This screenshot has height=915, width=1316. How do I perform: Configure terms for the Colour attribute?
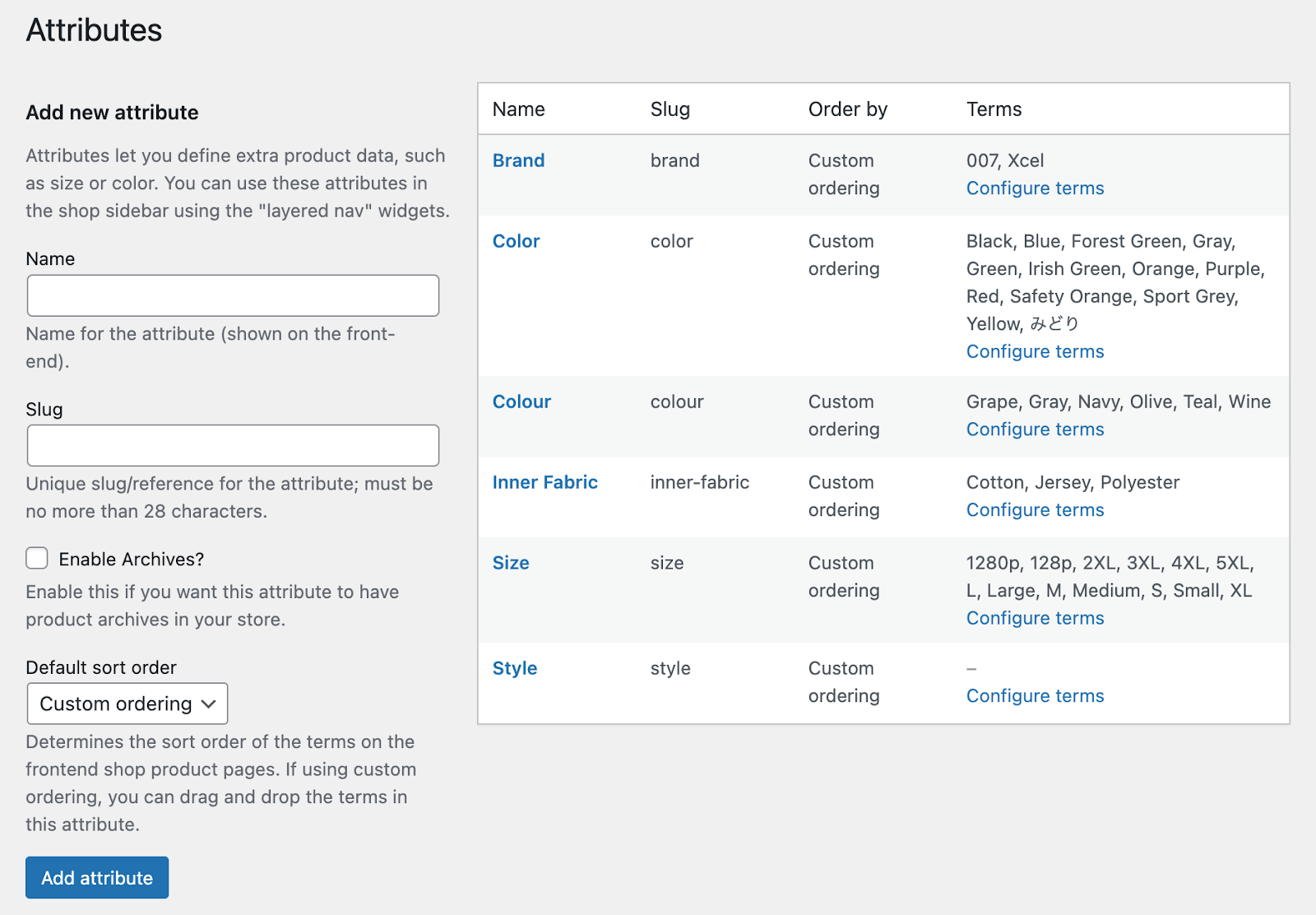tap(1035, 430)
